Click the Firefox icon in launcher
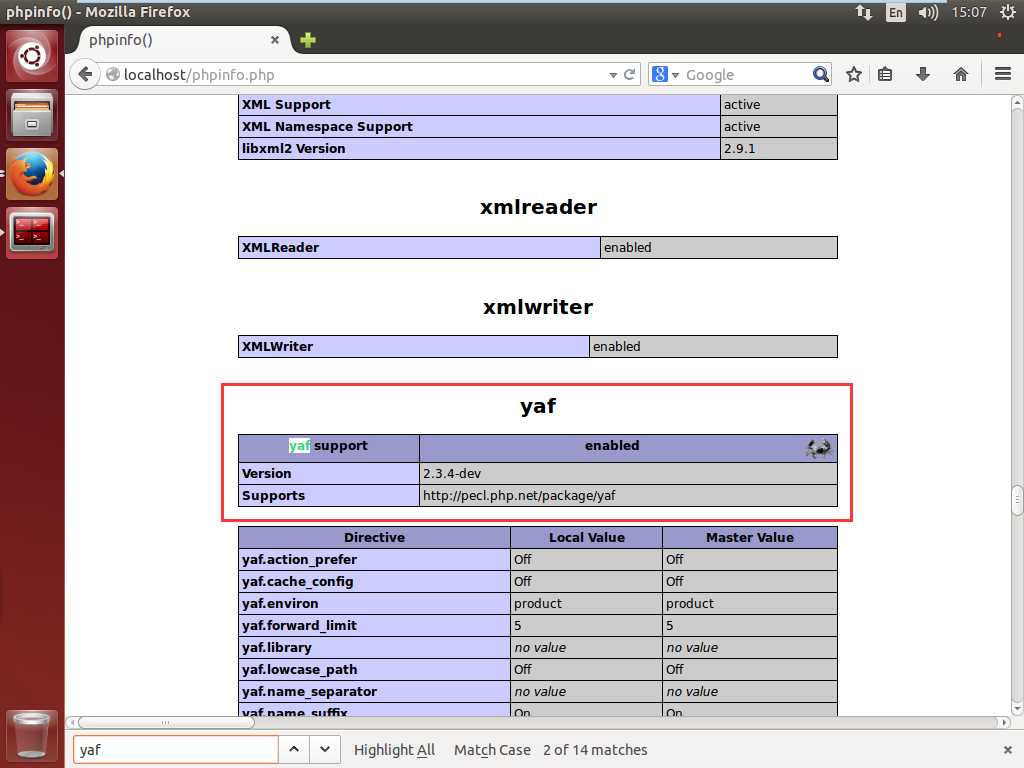Viewport: 1024px width, 768px height. (32, 174)
